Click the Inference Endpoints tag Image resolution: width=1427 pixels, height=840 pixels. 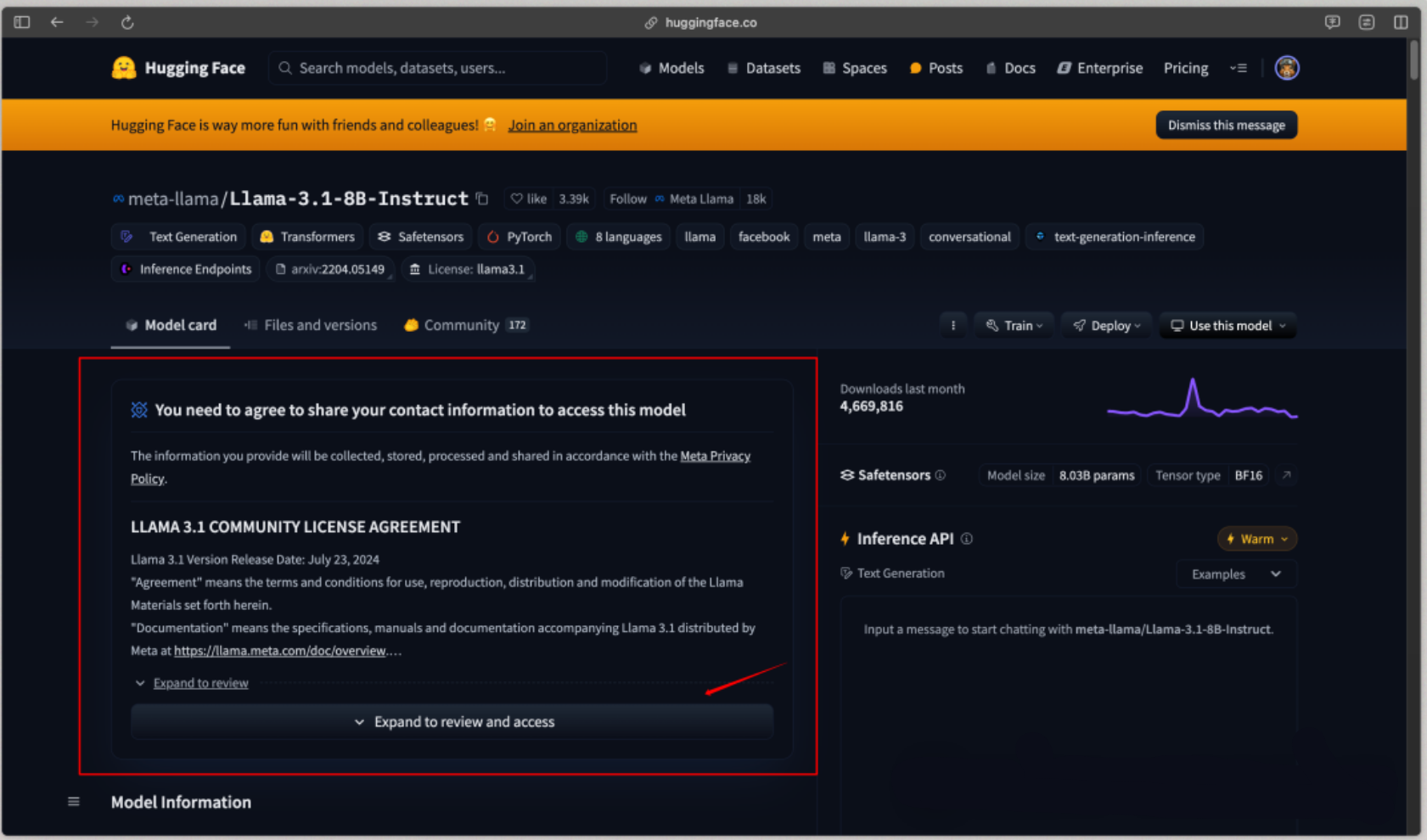pyautogui.click(x=186, y=269)
